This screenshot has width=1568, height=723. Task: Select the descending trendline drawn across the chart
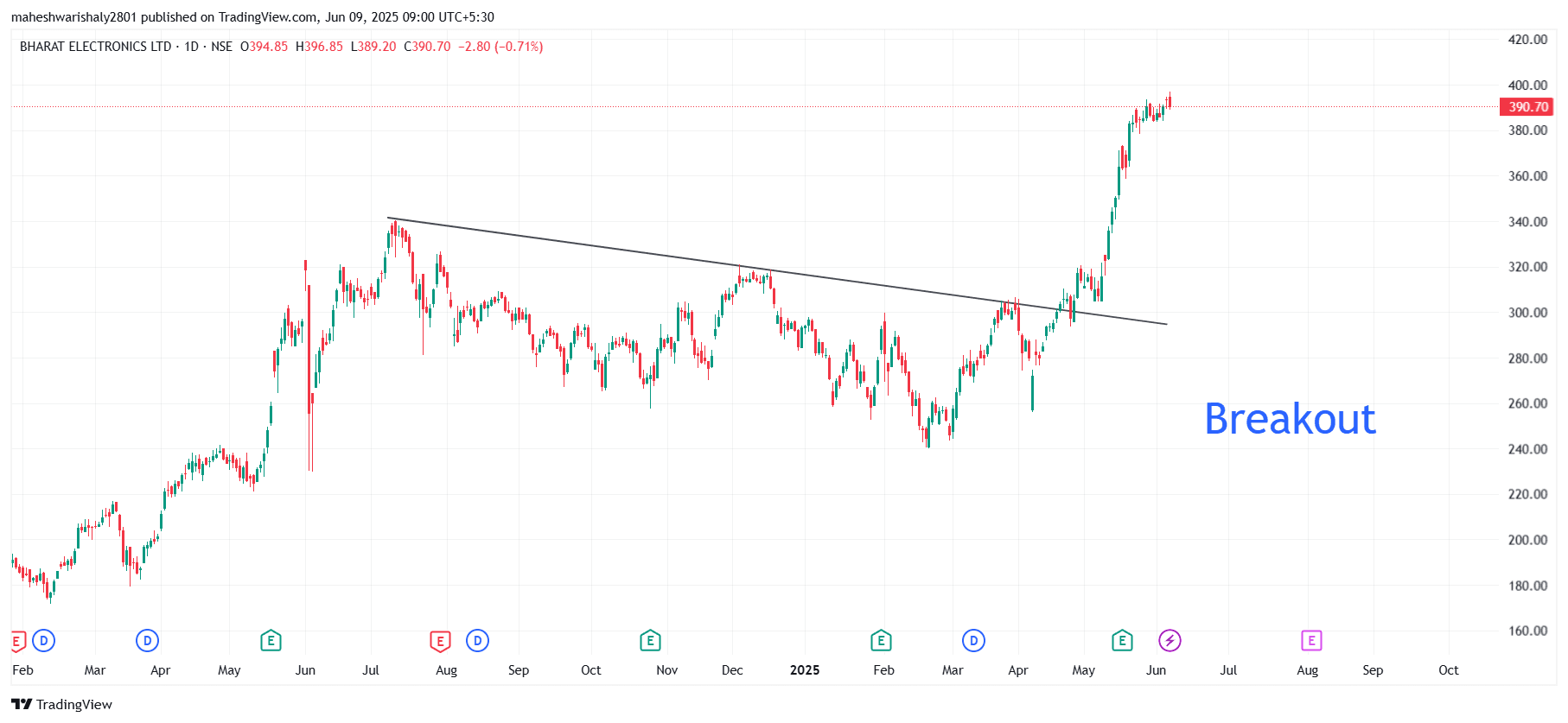coord(777,271)
